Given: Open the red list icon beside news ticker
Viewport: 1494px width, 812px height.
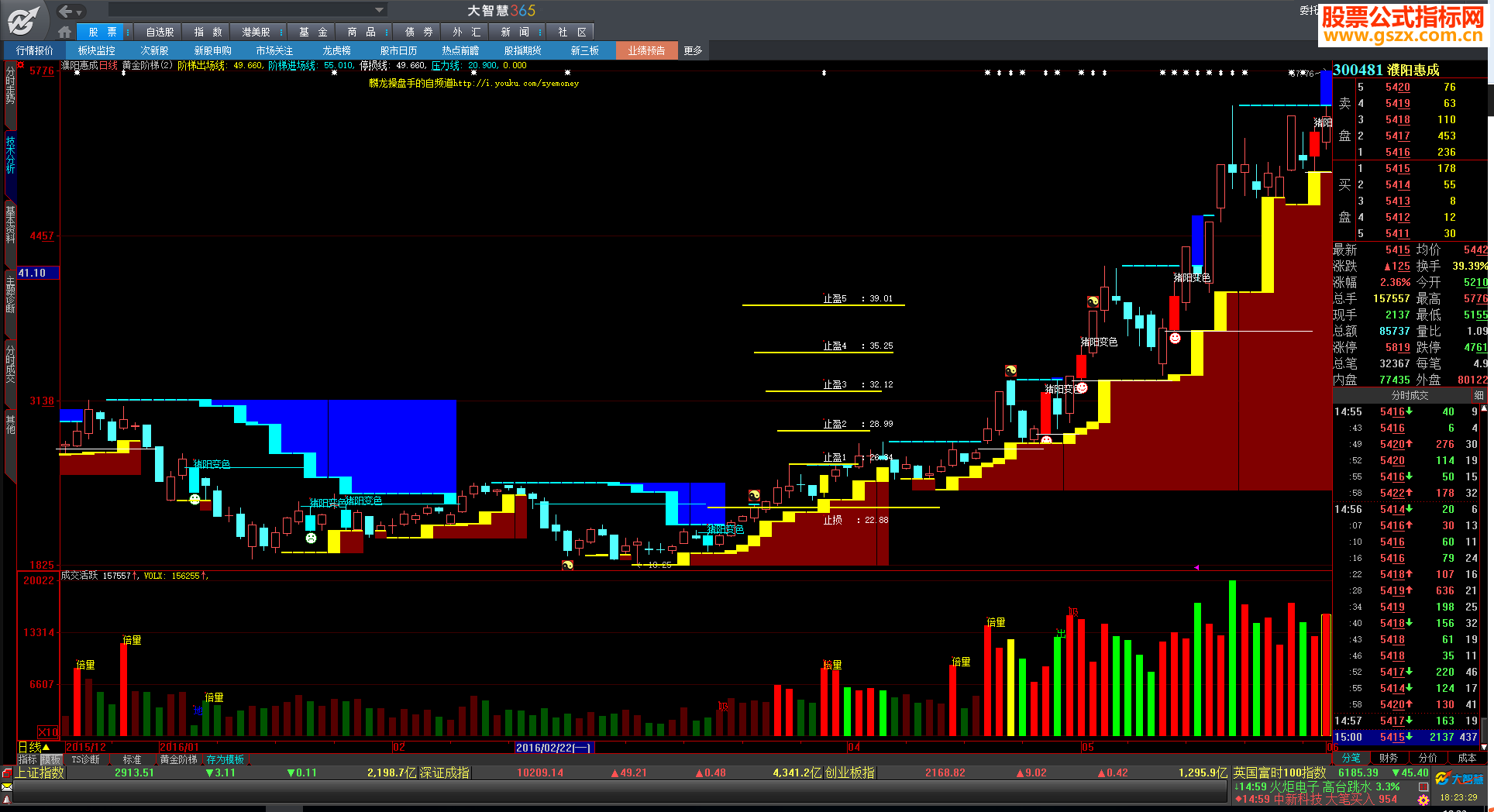Looking at the screenshot, I should [1423, 786].
